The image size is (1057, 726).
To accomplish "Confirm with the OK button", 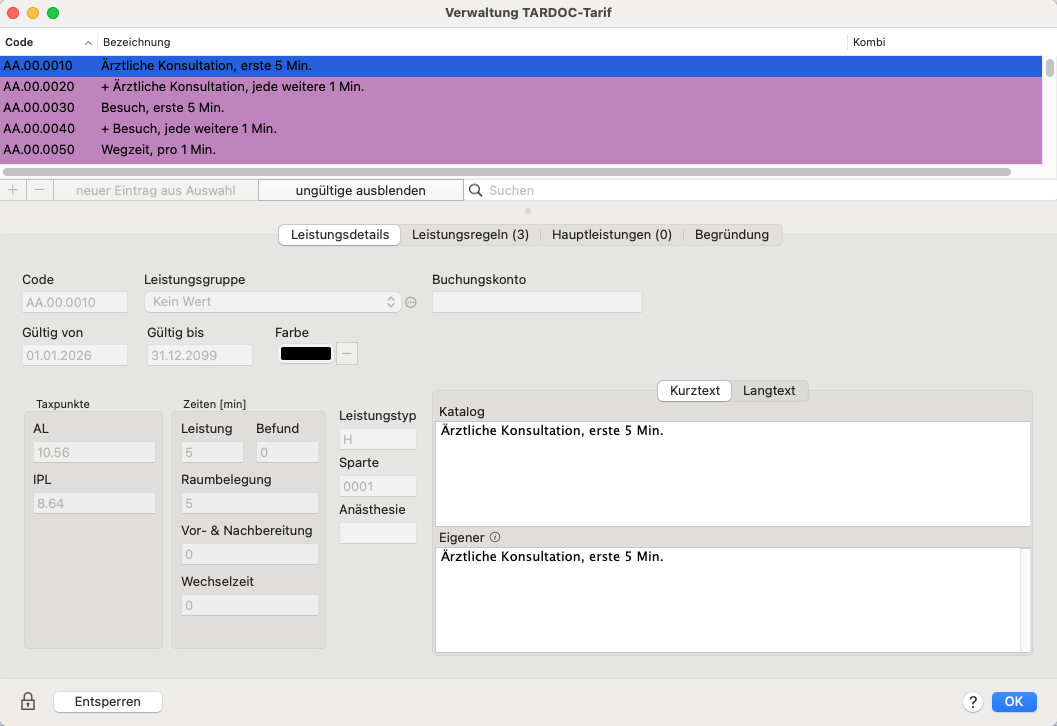I will click(x=1014, y=702).
